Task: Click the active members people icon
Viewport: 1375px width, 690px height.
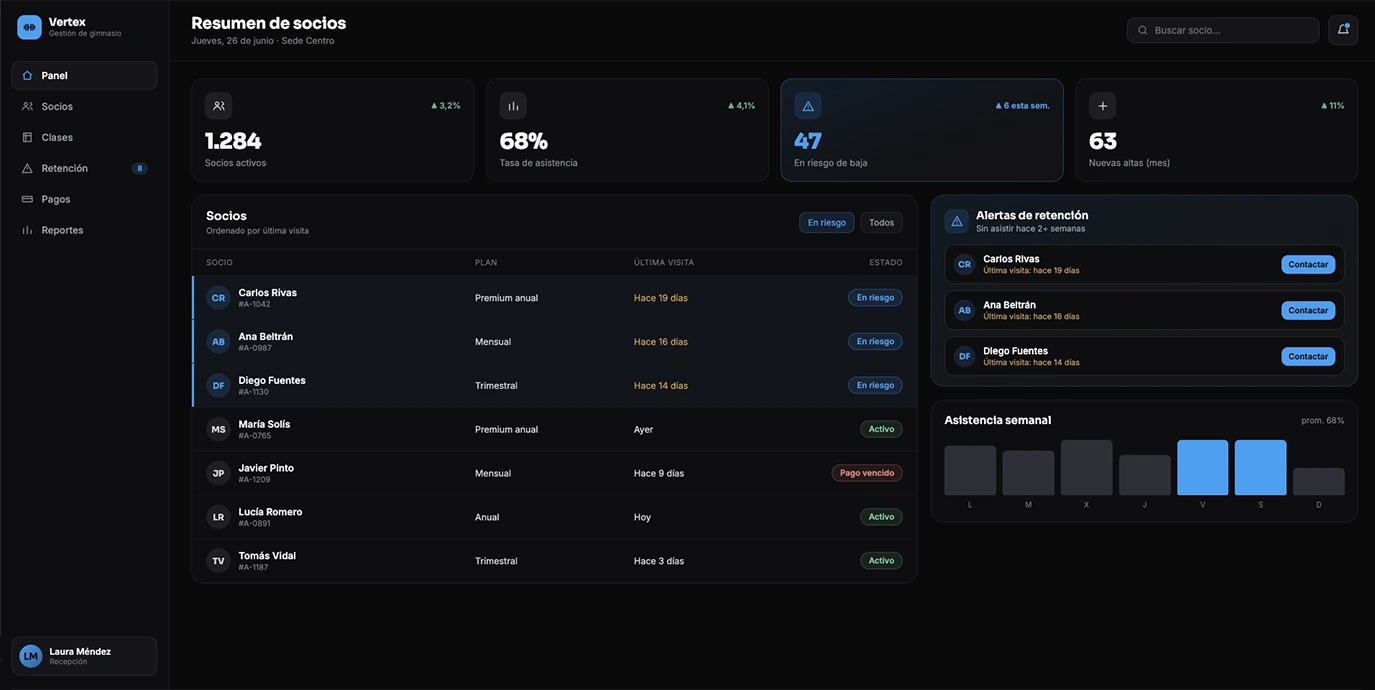Action: (219, 106)
